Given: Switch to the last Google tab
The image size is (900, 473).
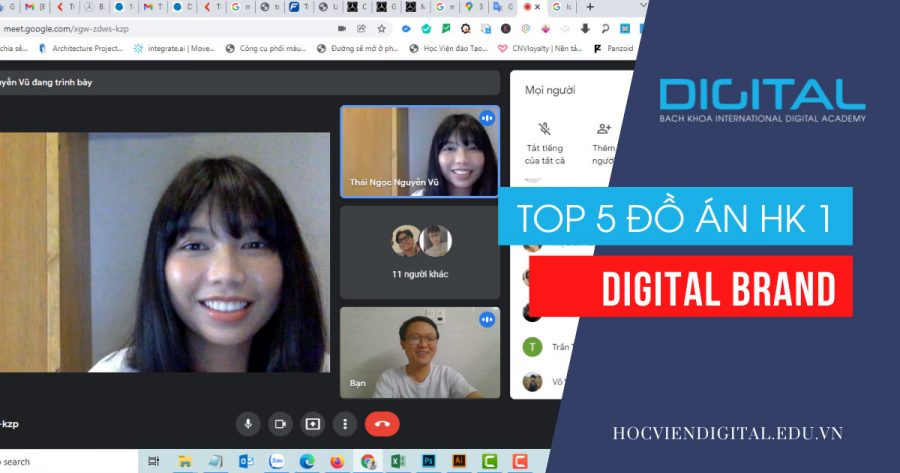Looking at the screenshot, I should tap(561, 7).
